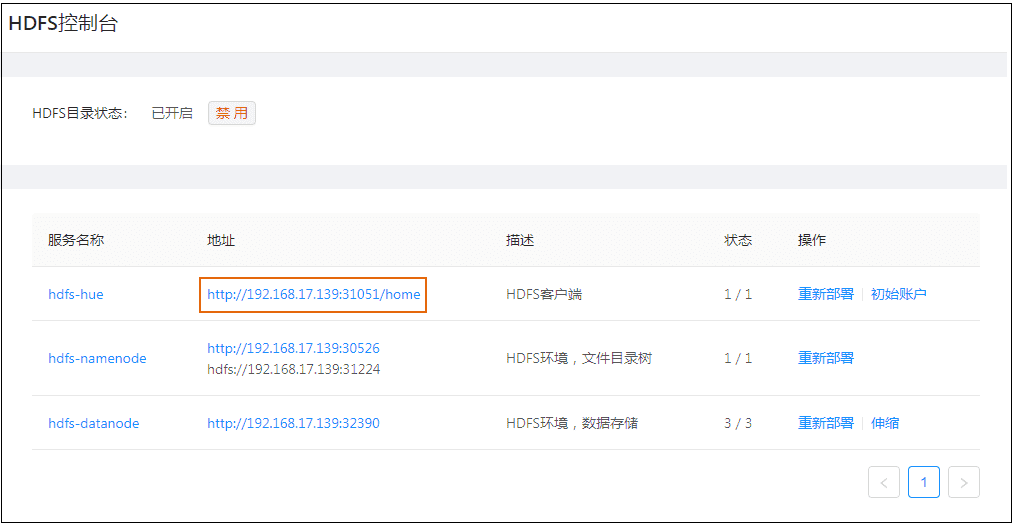Click the 1 / 1 status of hdfs-namenode

tap(738, 358)
